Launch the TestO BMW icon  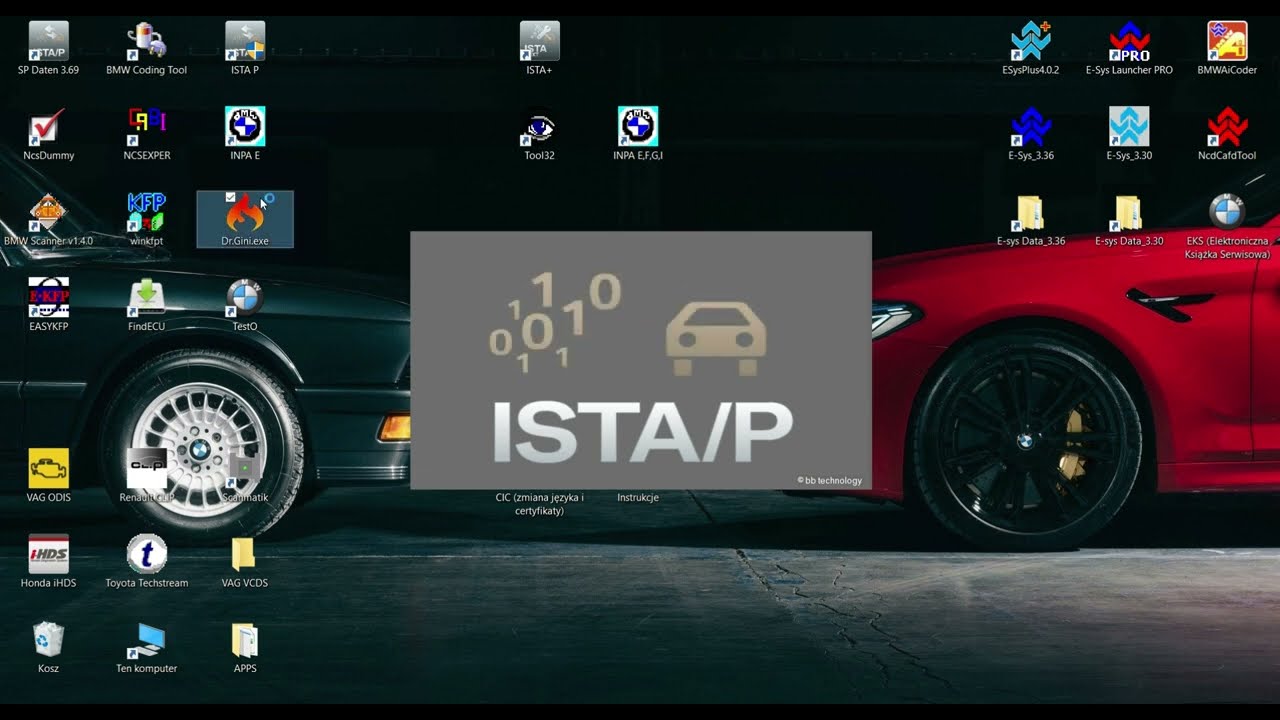[x=245, y=298]
